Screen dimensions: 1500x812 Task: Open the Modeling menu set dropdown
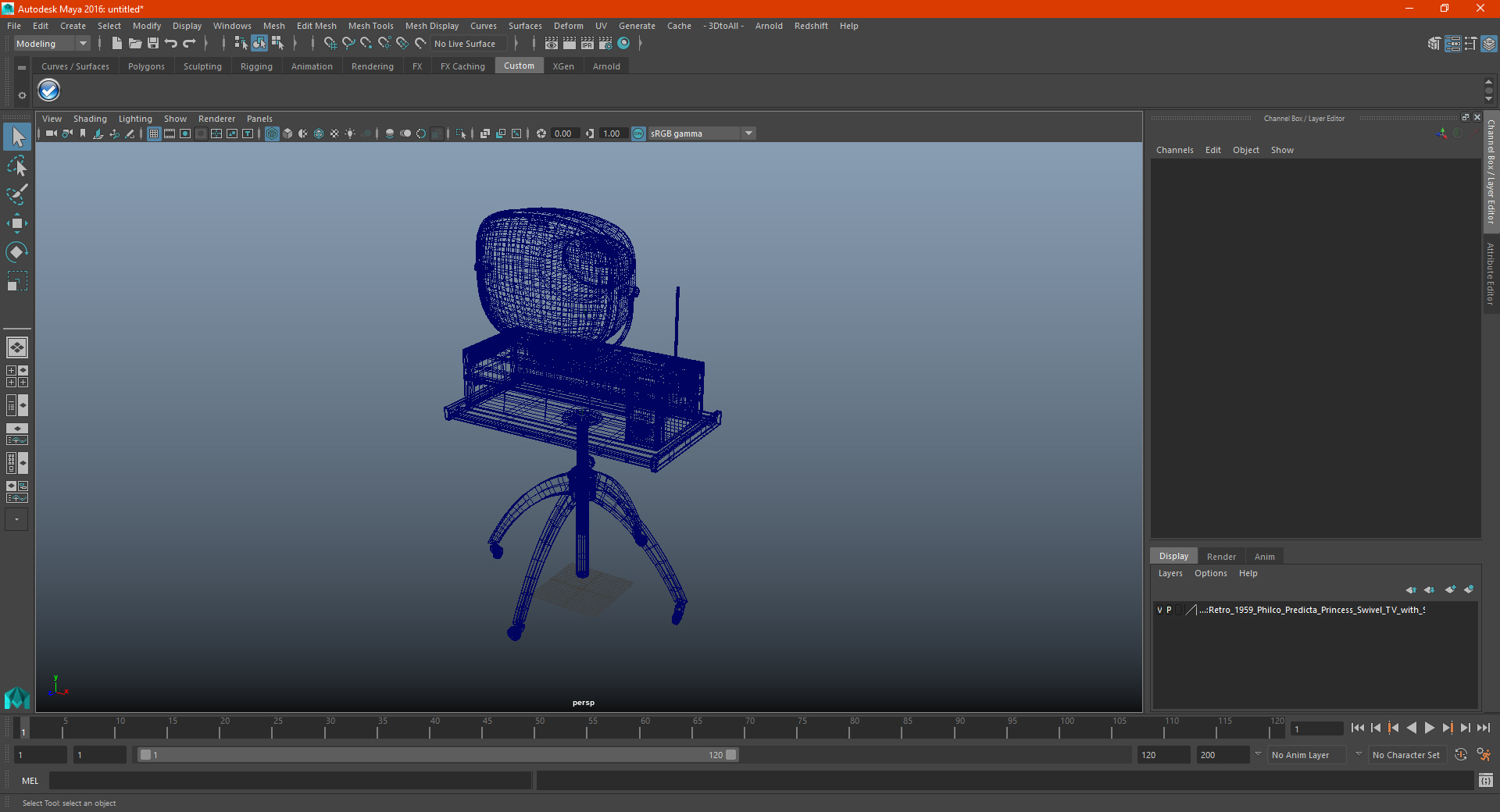point(52,44)
